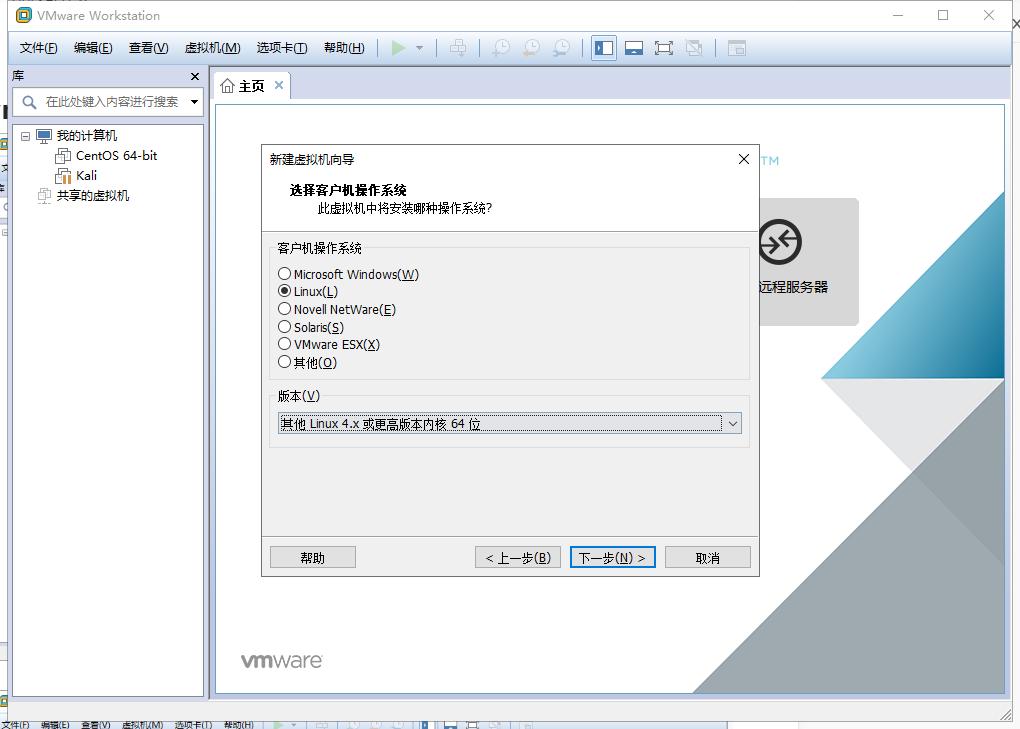Open the 编辑(E) menu
This screenshot has width=1020, height=729.
(93, 48)
